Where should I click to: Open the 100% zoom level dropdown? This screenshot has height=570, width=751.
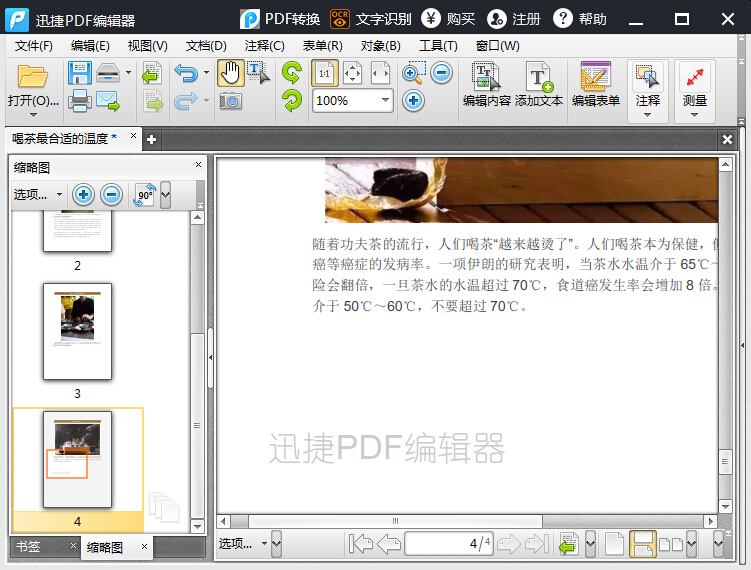[x=385, y=100]
